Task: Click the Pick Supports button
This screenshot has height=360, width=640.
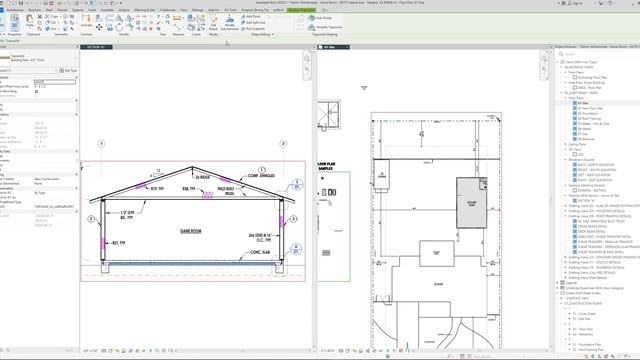Action: tap(253, 29)
